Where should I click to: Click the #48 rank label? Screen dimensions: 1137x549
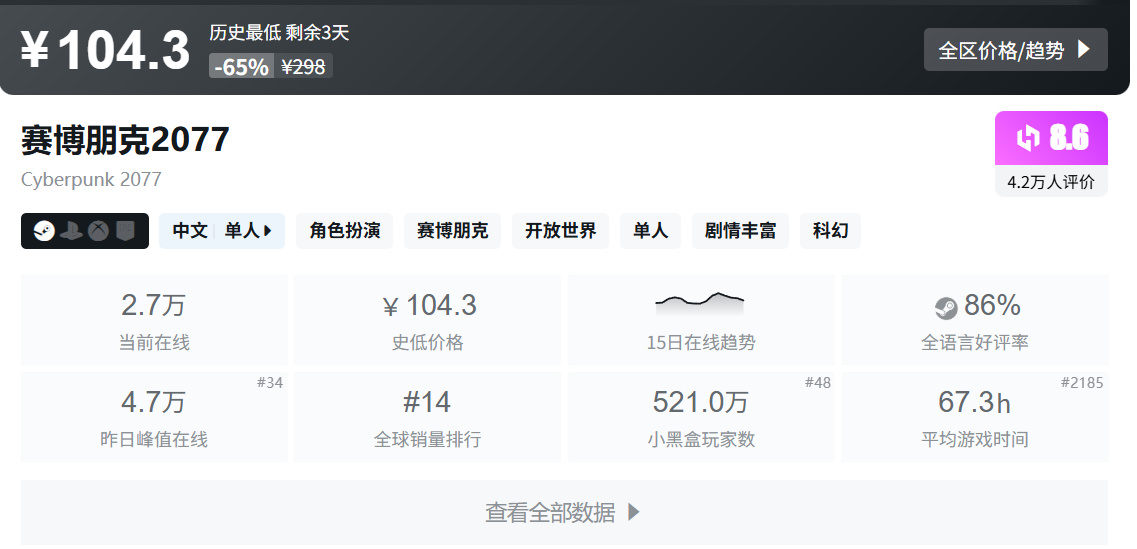click(818, 383)
